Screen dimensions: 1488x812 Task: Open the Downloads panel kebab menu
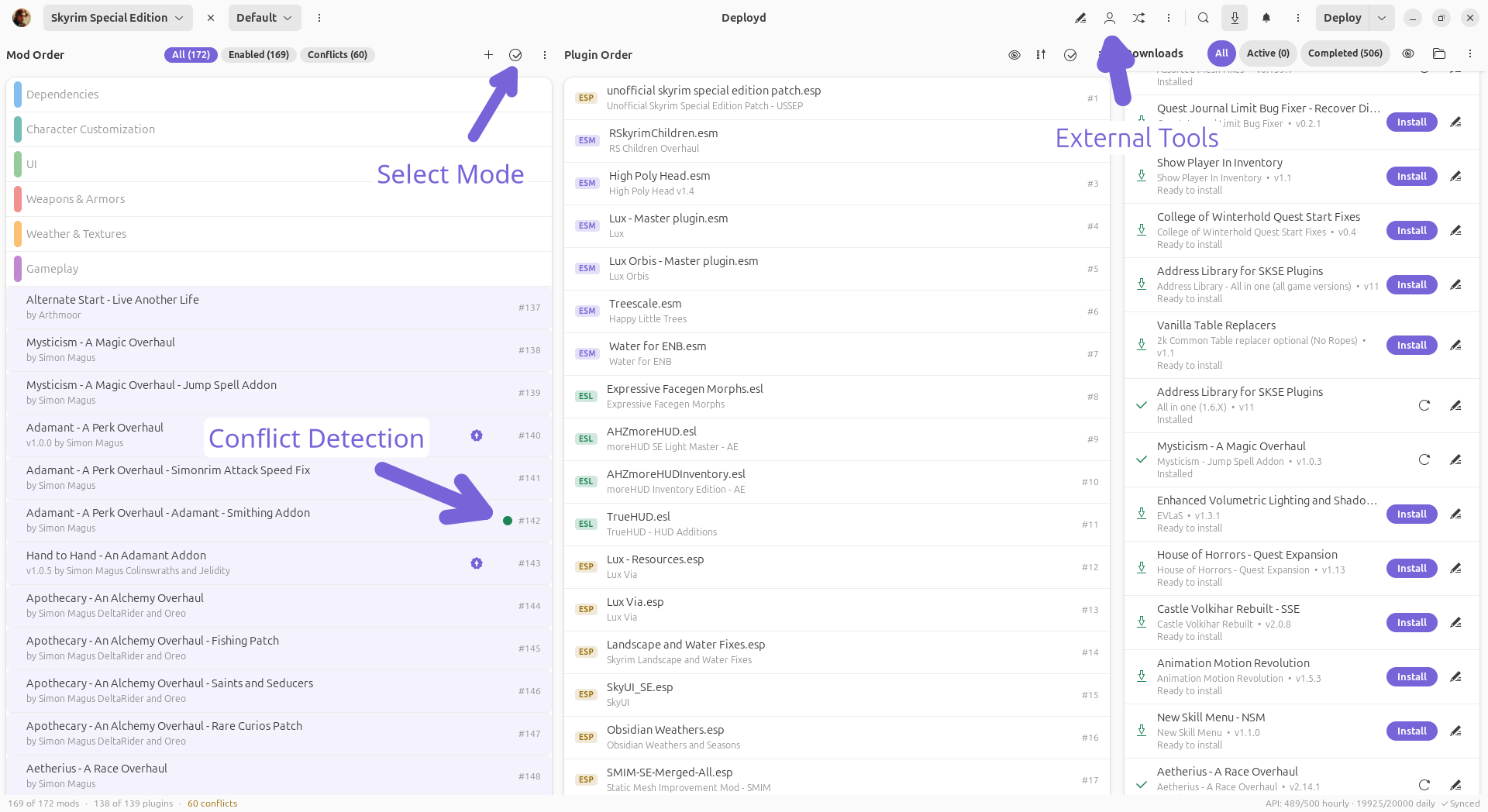click(1470, 53)
